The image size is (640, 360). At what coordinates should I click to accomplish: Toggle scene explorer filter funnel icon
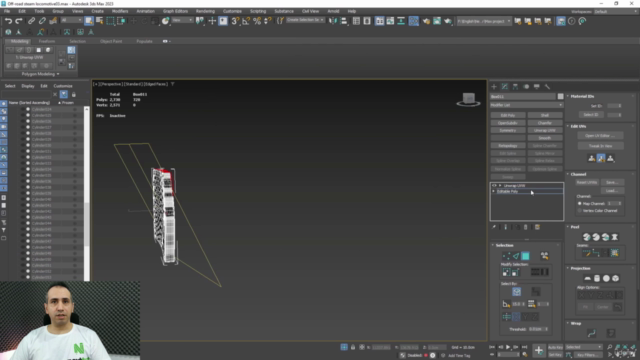coord(64,94)
